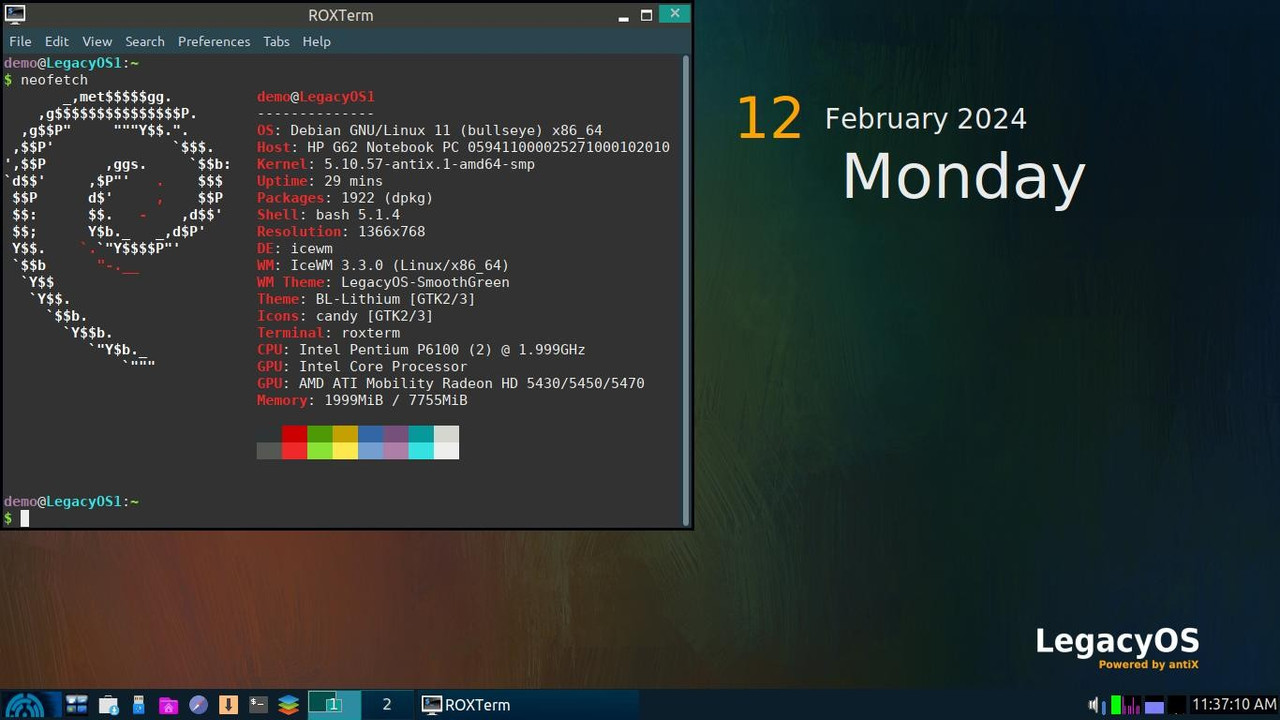This screenshot has width=1280, height=720.
Task: Open the Tabs menu
Action: pyautogui.click(x=276, y=41)
